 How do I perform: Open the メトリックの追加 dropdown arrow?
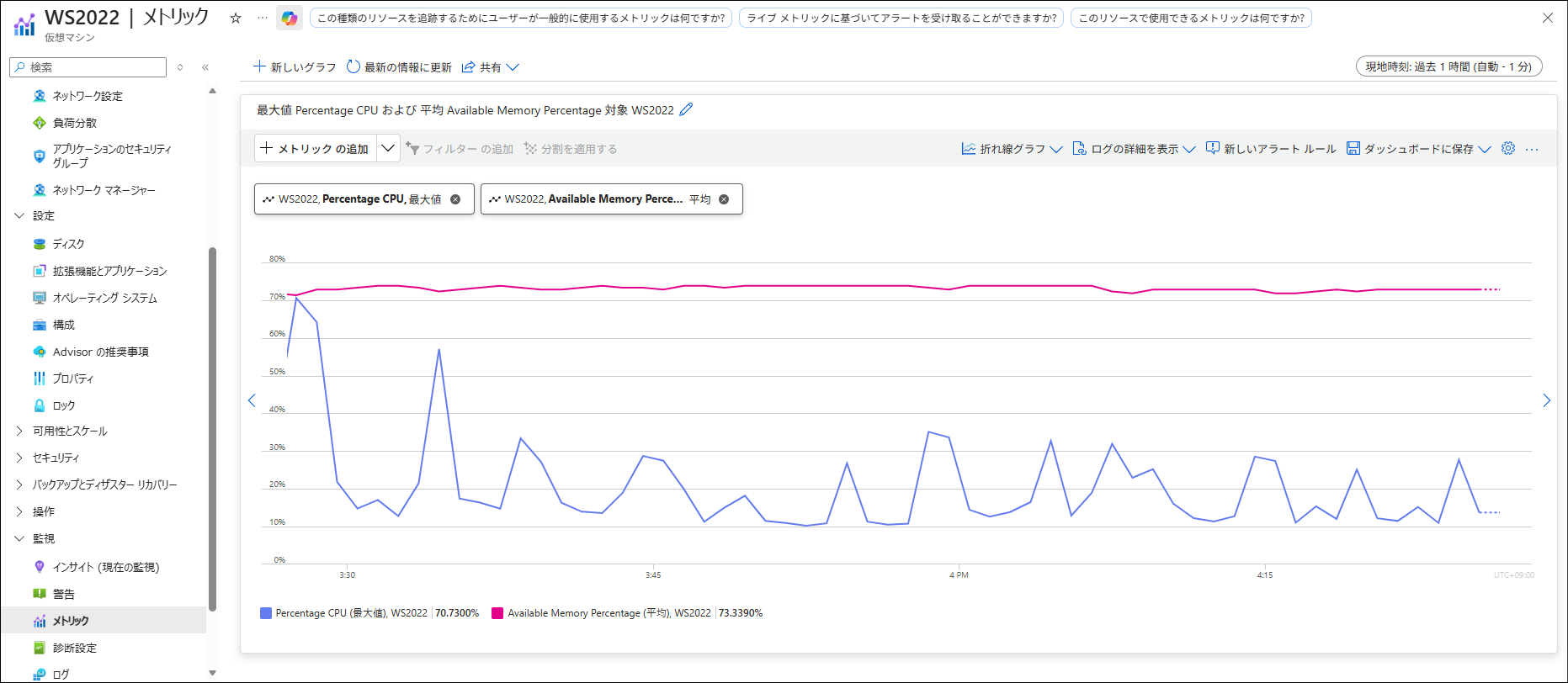(388, 149)
